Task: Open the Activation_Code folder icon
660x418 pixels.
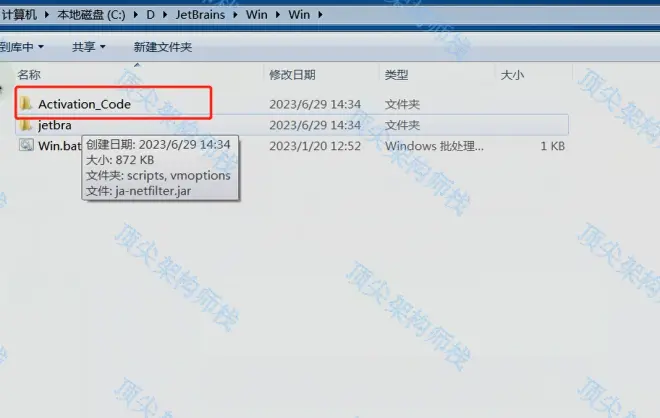Action: pos(26,104)
